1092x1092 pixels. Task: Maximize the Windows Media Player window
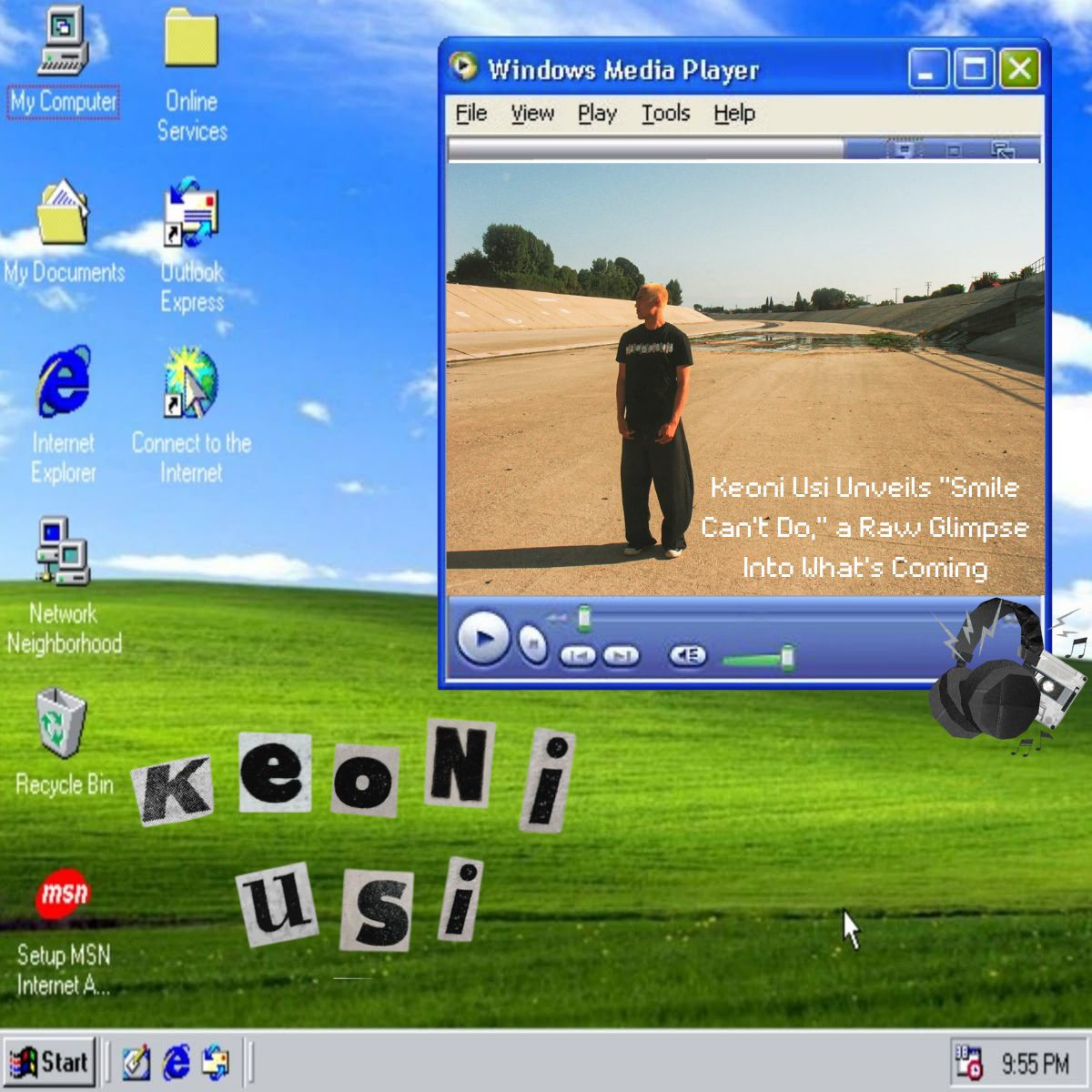click(974, 69)
